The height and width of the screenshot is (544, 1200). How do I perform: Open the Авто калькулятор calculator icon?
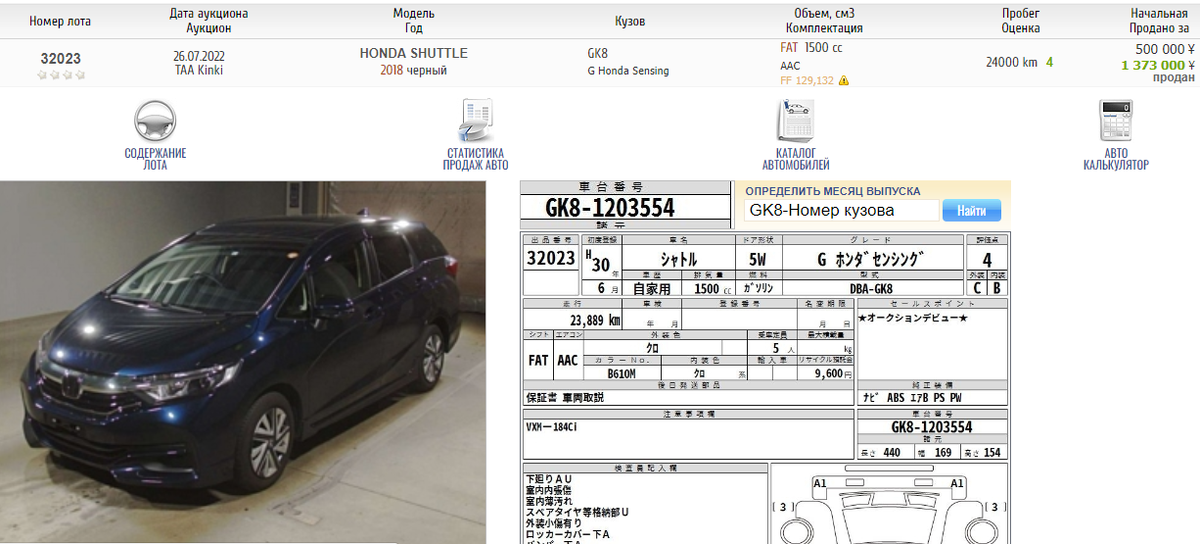(x=1115, y=121)
